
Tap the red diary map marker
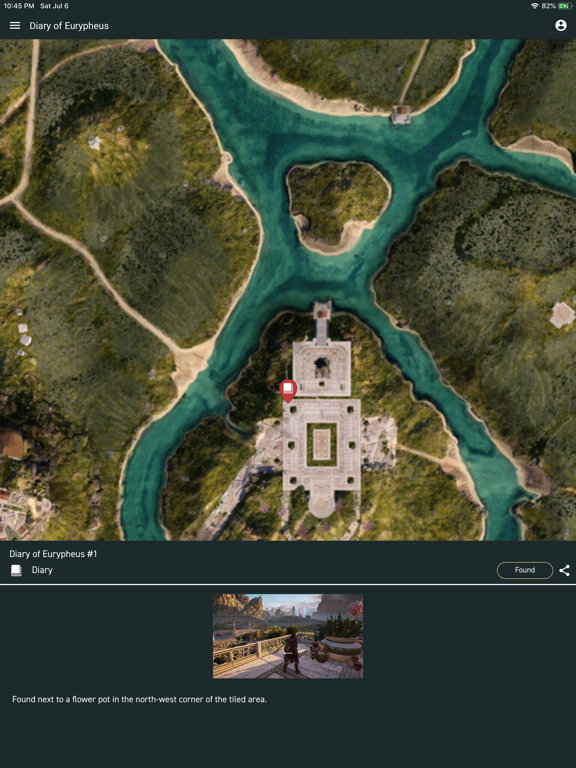(x=288, y=391)
